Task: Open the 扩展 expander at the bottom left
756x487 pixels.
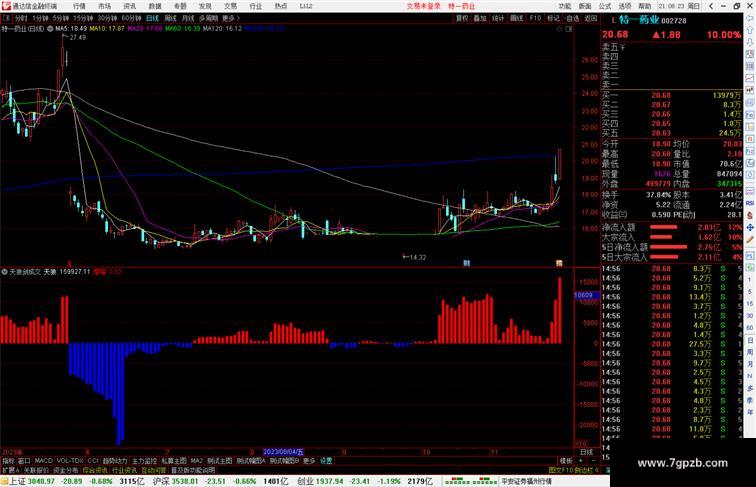Action: (10, 470)
